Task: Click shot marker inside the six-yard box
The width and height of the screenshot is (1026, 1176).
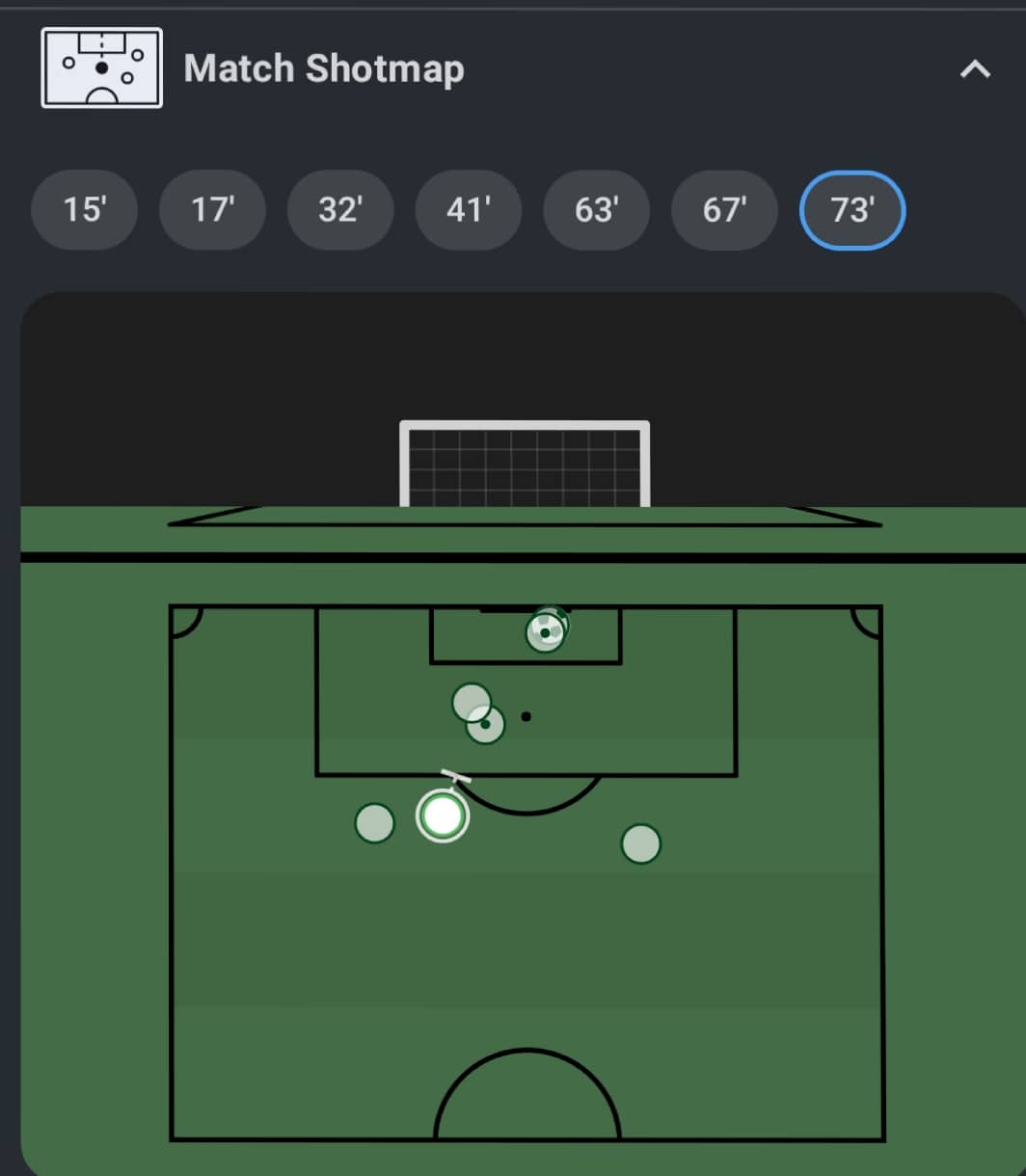Action: [545, 632]
